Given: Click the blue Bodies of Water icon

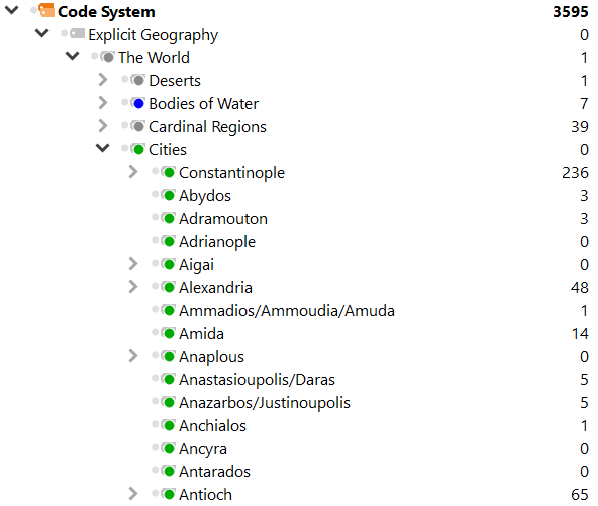Looking at the screenshot, I should tap(138, 103).
